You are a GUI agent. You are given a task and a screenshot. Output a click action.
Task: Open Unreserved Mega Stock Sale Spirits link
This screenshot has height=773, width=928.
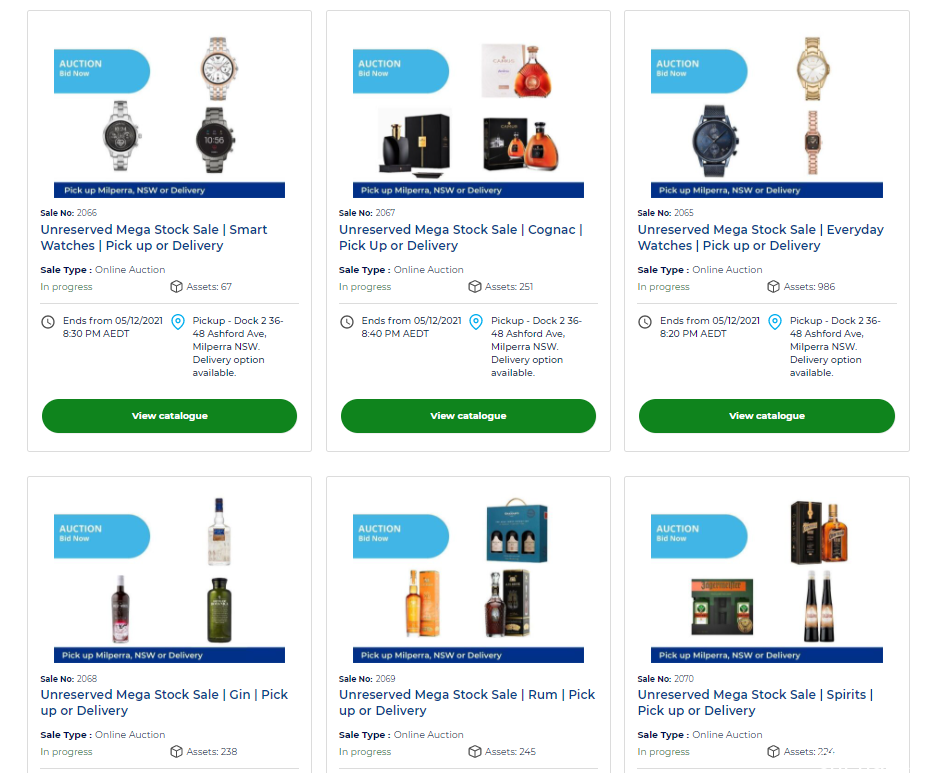pyautogui.click(x=755, y=702)
